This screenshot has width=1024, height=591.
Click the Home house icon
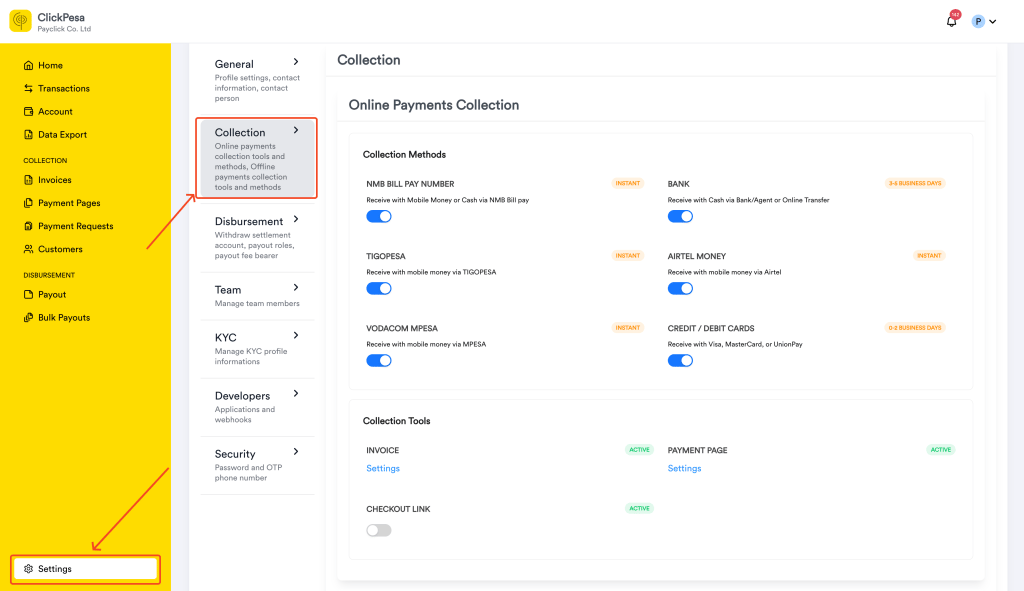(x=28, y=65)
